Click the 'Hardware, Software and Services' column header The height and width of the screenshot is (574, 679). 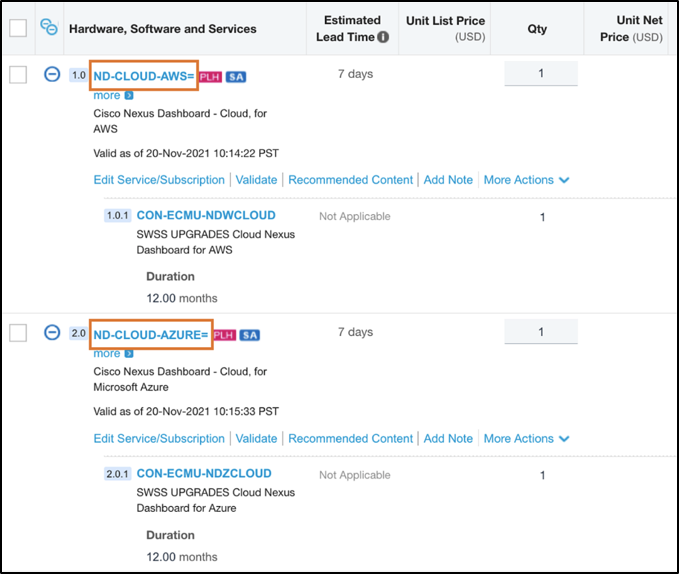163,29
